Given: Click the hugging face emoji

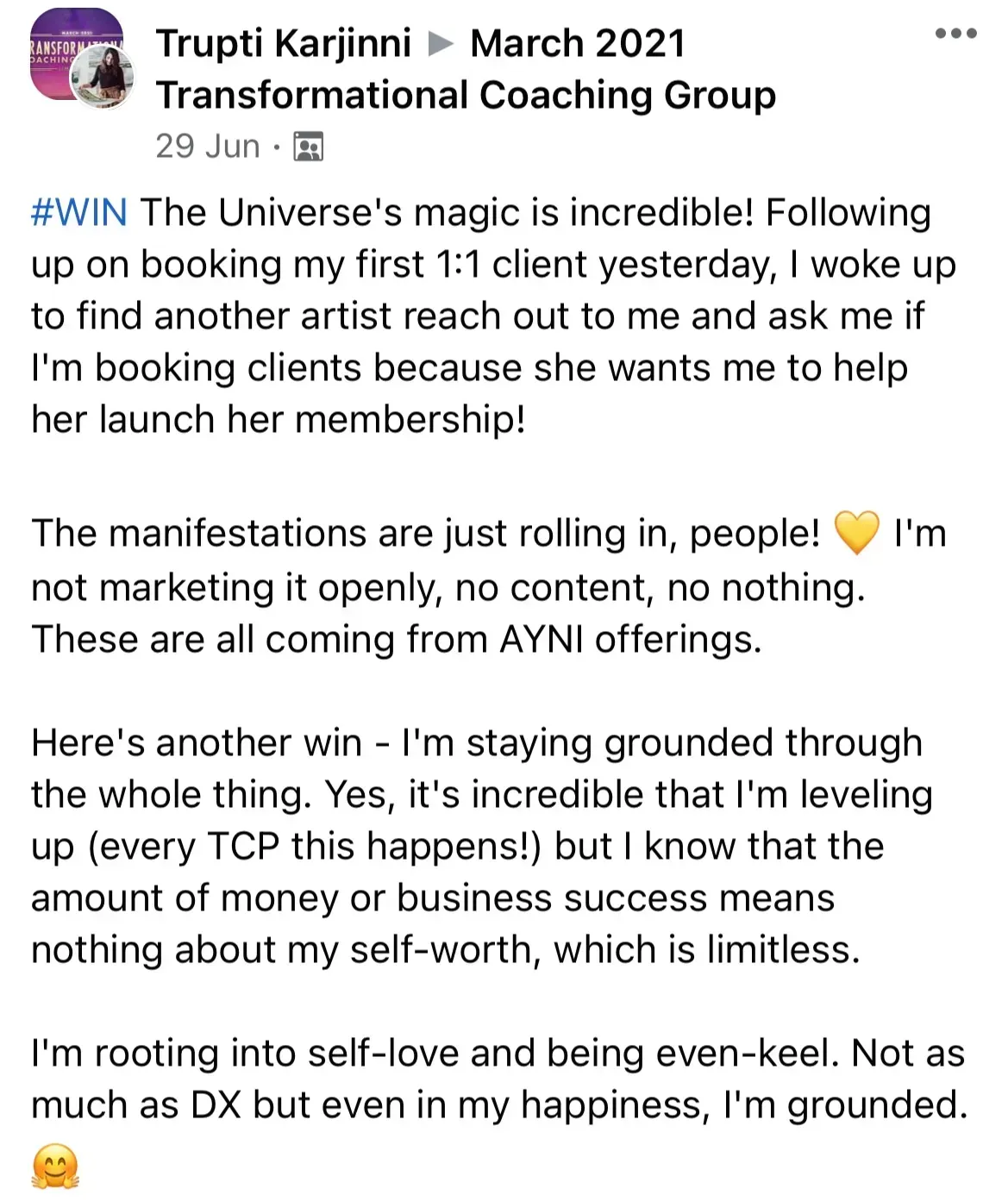Looking at the screenshot, I should (55, 1167).
